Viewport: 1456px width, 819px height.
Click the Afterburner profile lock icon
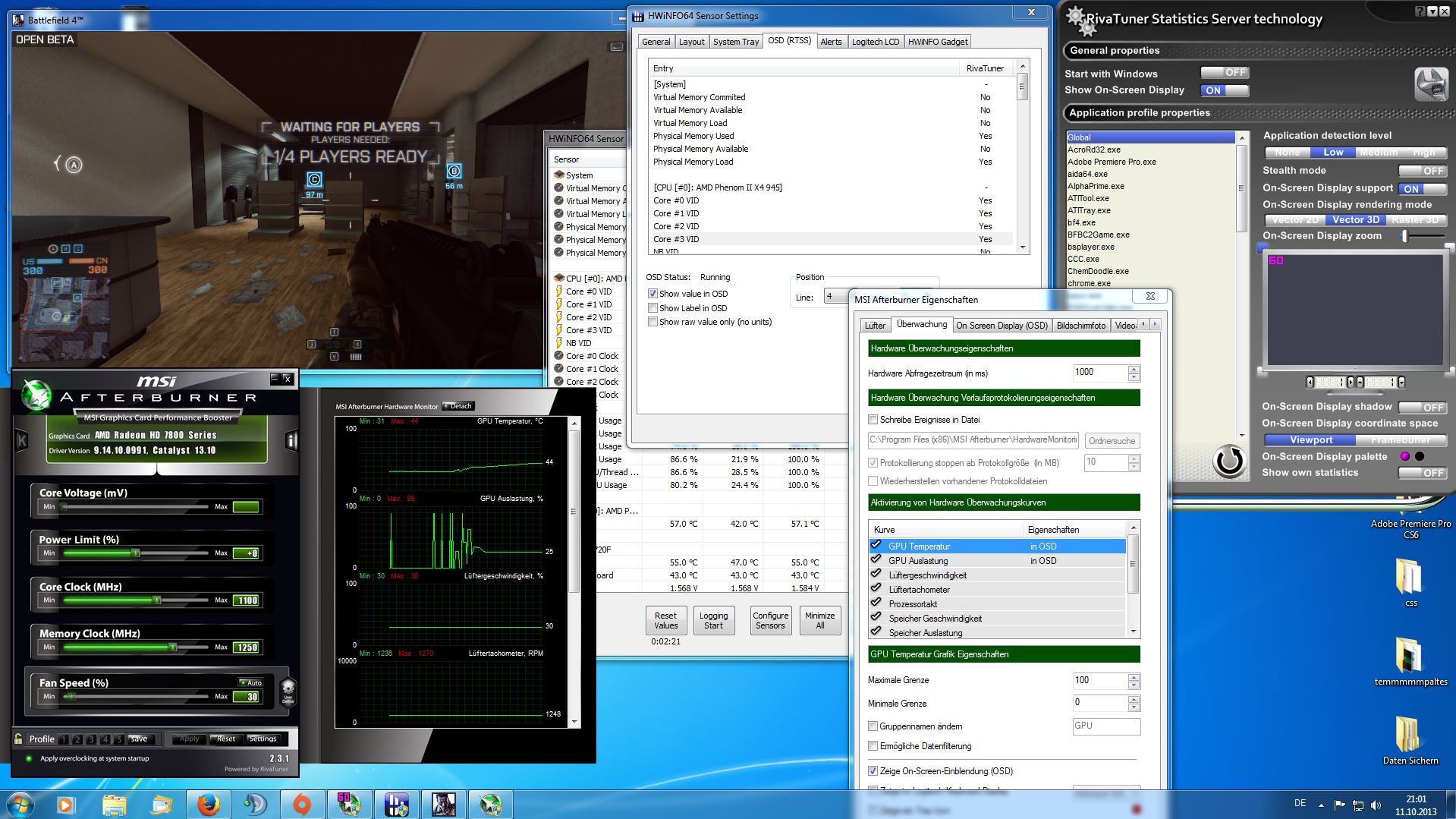pyautogui.click(x=19, y=739)
